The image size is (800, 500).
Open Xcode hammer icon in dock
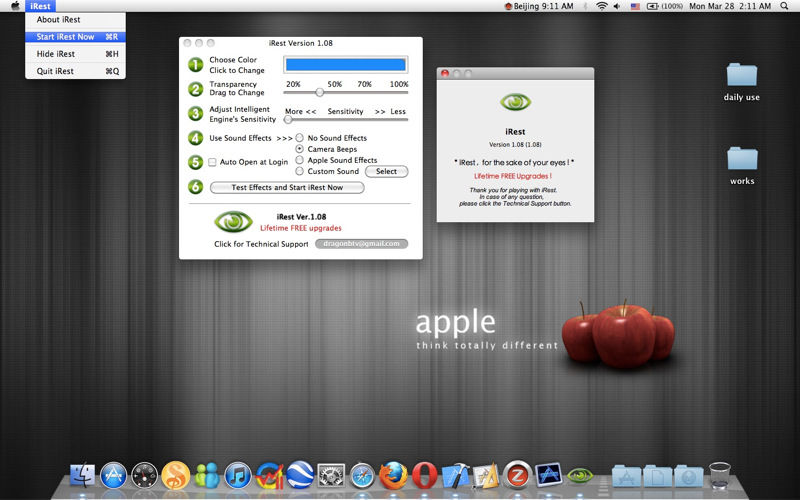[x=455, y=476]
